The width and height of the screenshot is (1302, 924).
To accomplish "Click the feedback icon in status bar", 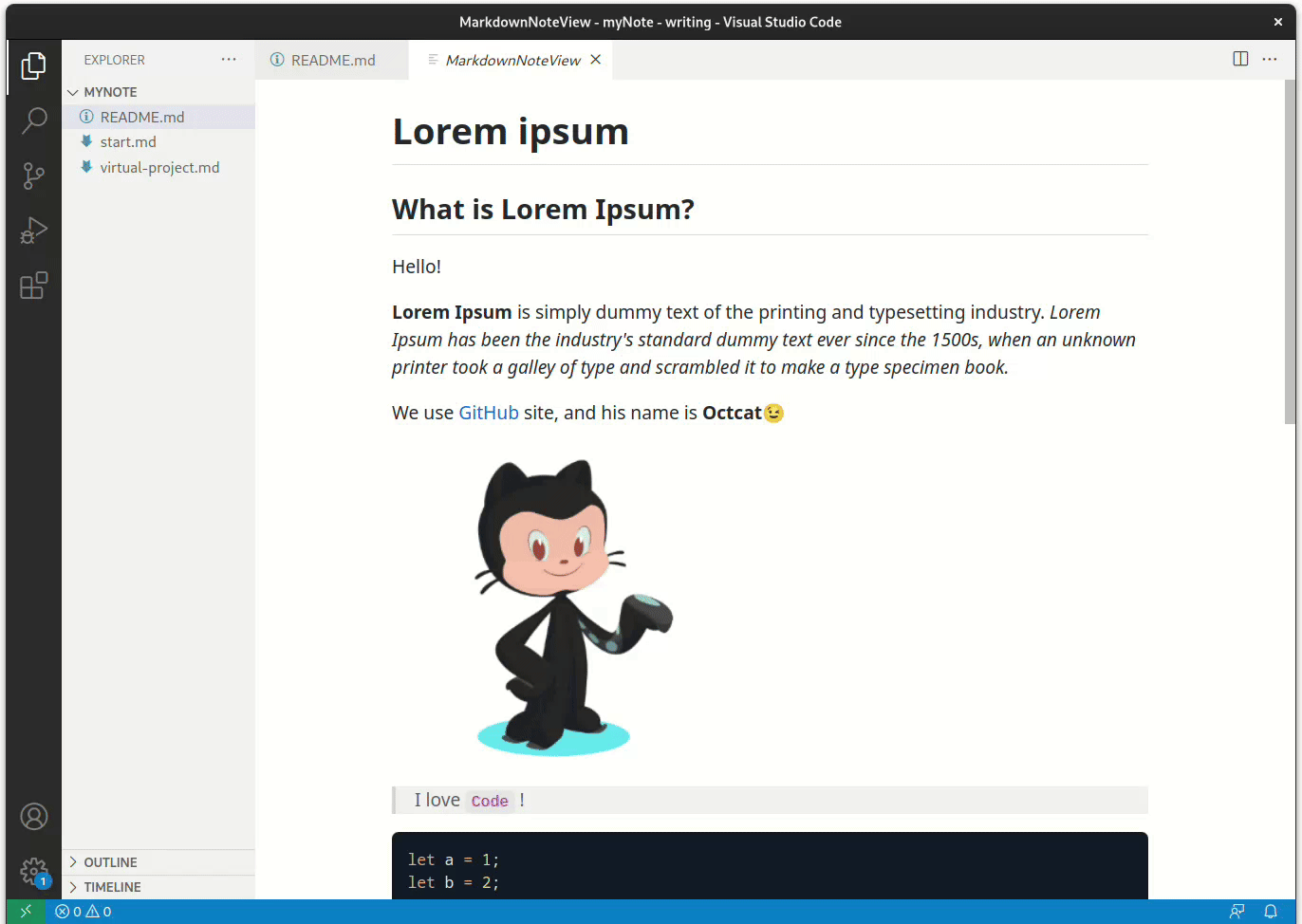I will pos(1237,912).
